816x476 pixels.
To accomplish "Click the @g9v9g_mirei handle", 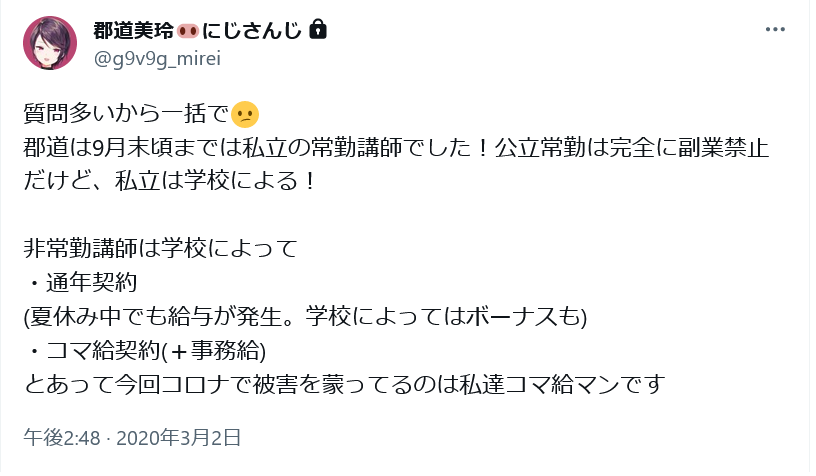I will [157, 58].
